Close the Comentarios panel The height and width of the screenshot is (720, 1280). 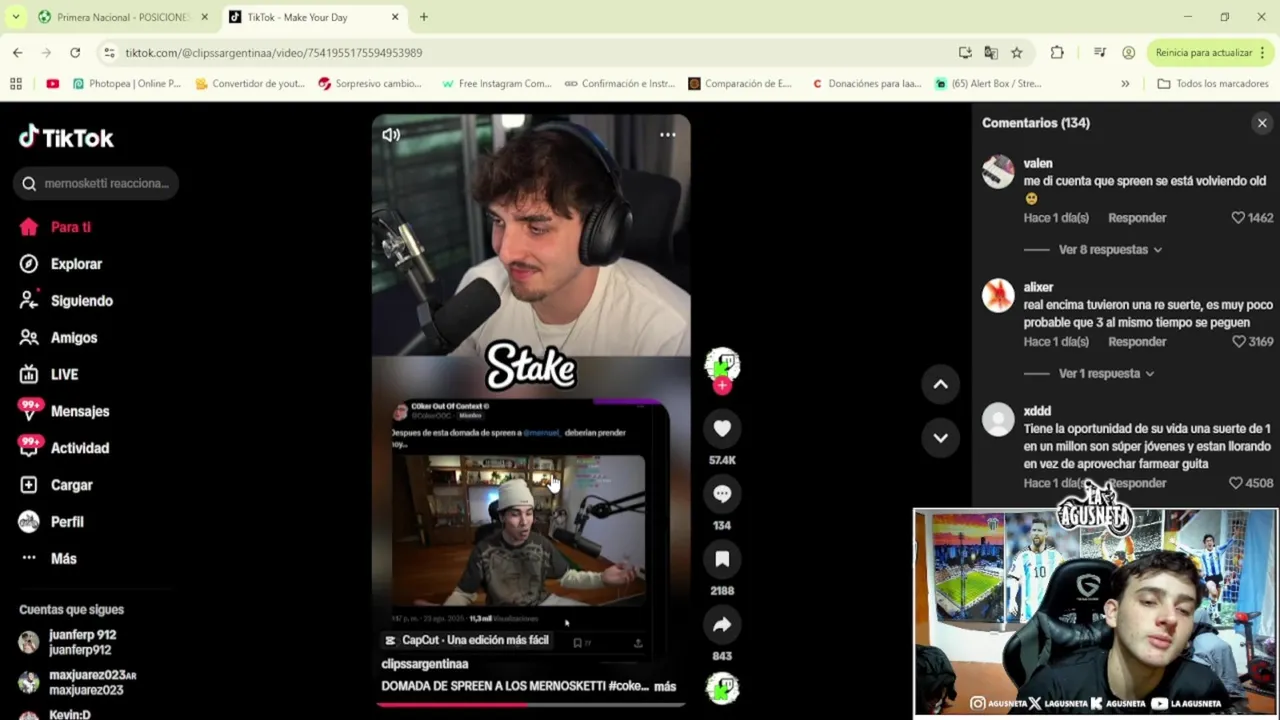(x=1262, y=123)
